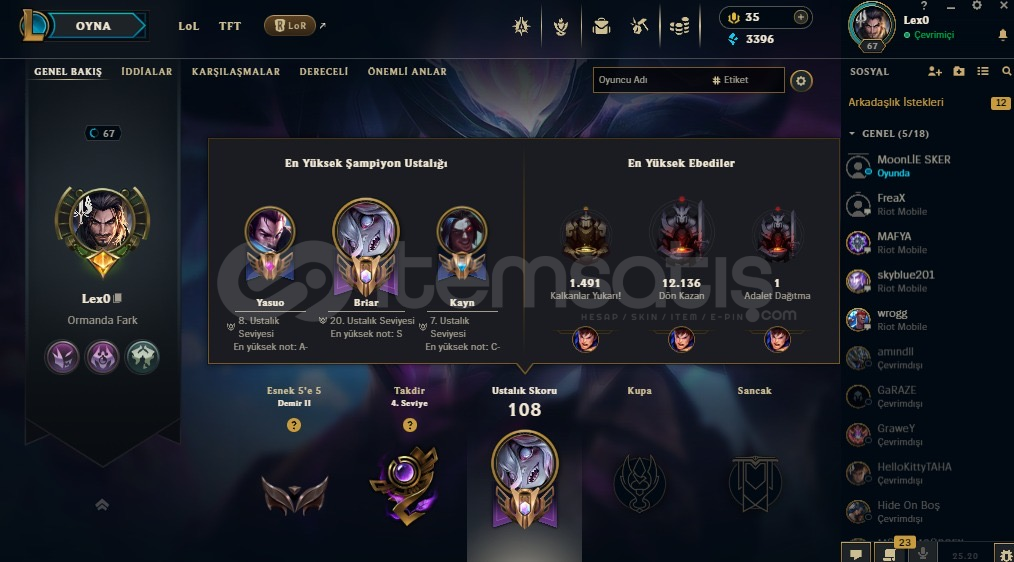The height and width of the screenshot is (562, 1014).
Task: Open the chat bubble icon at bottom
Action: click(856, 554)
